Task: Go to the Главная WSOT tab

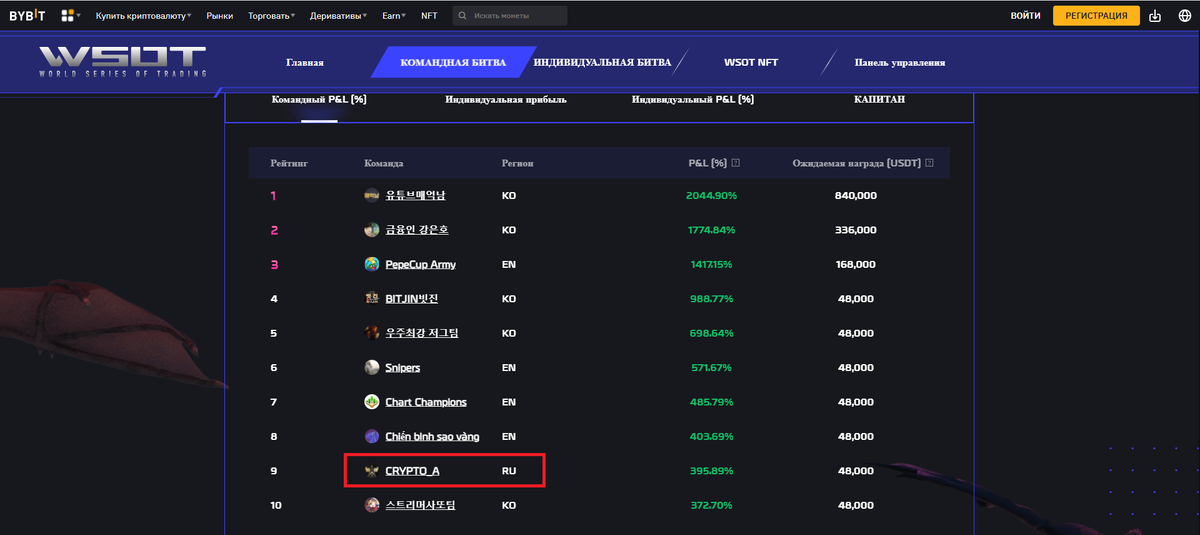Action: pos(305,62)
